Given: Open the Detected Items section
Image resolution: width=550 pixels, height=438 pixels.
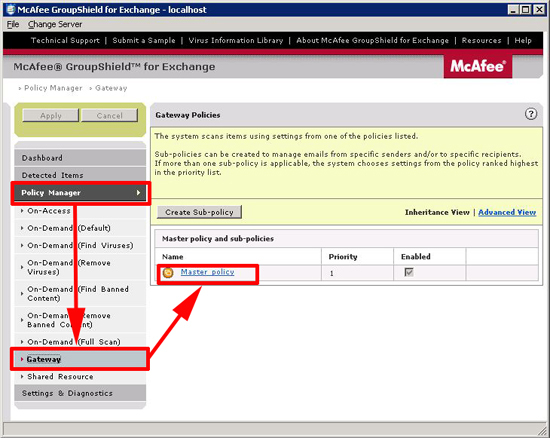Looking at the screenshot, I should point(80,175).
